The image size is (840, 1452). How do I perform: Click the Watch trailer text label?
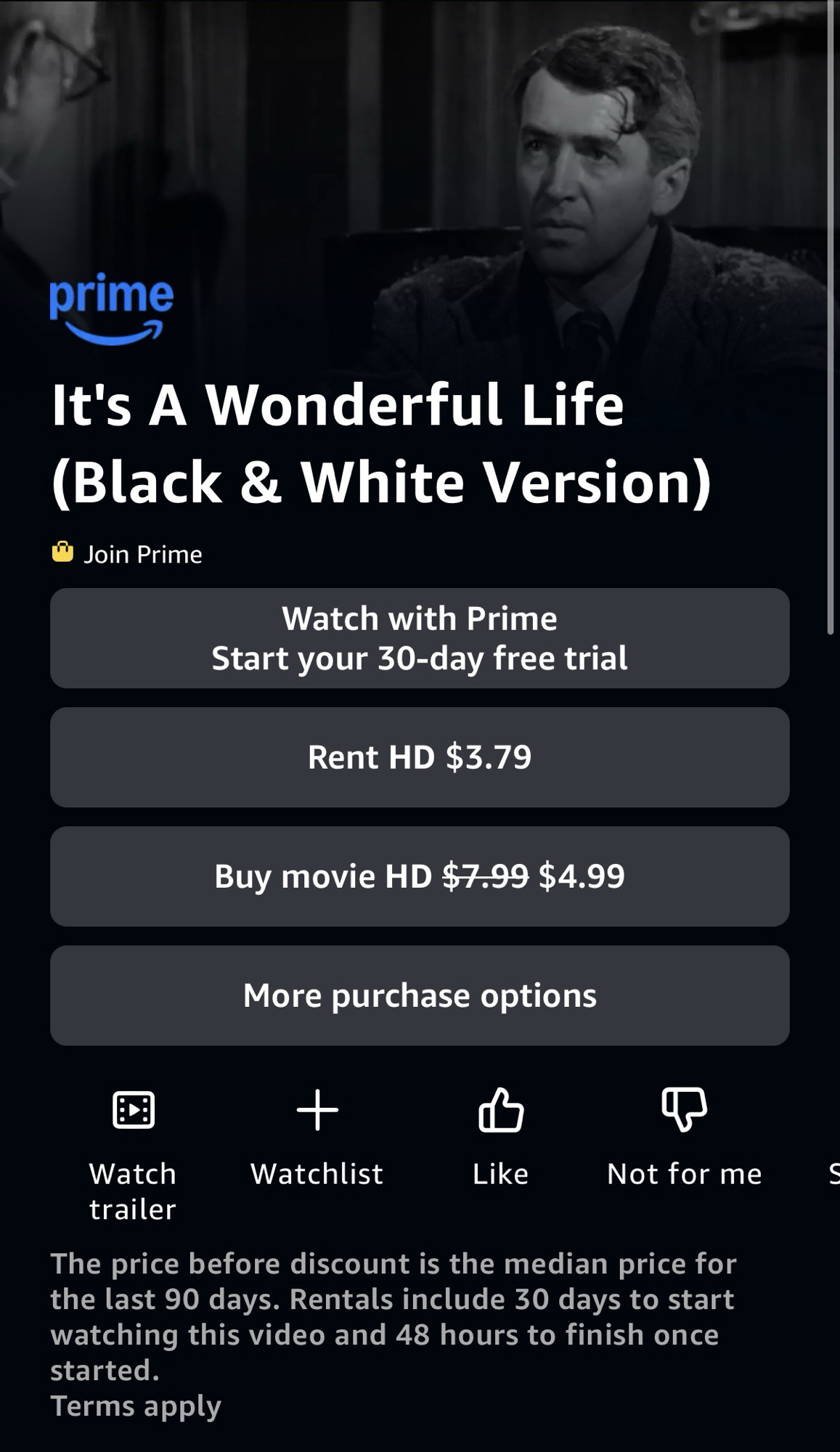(133, 1191)
